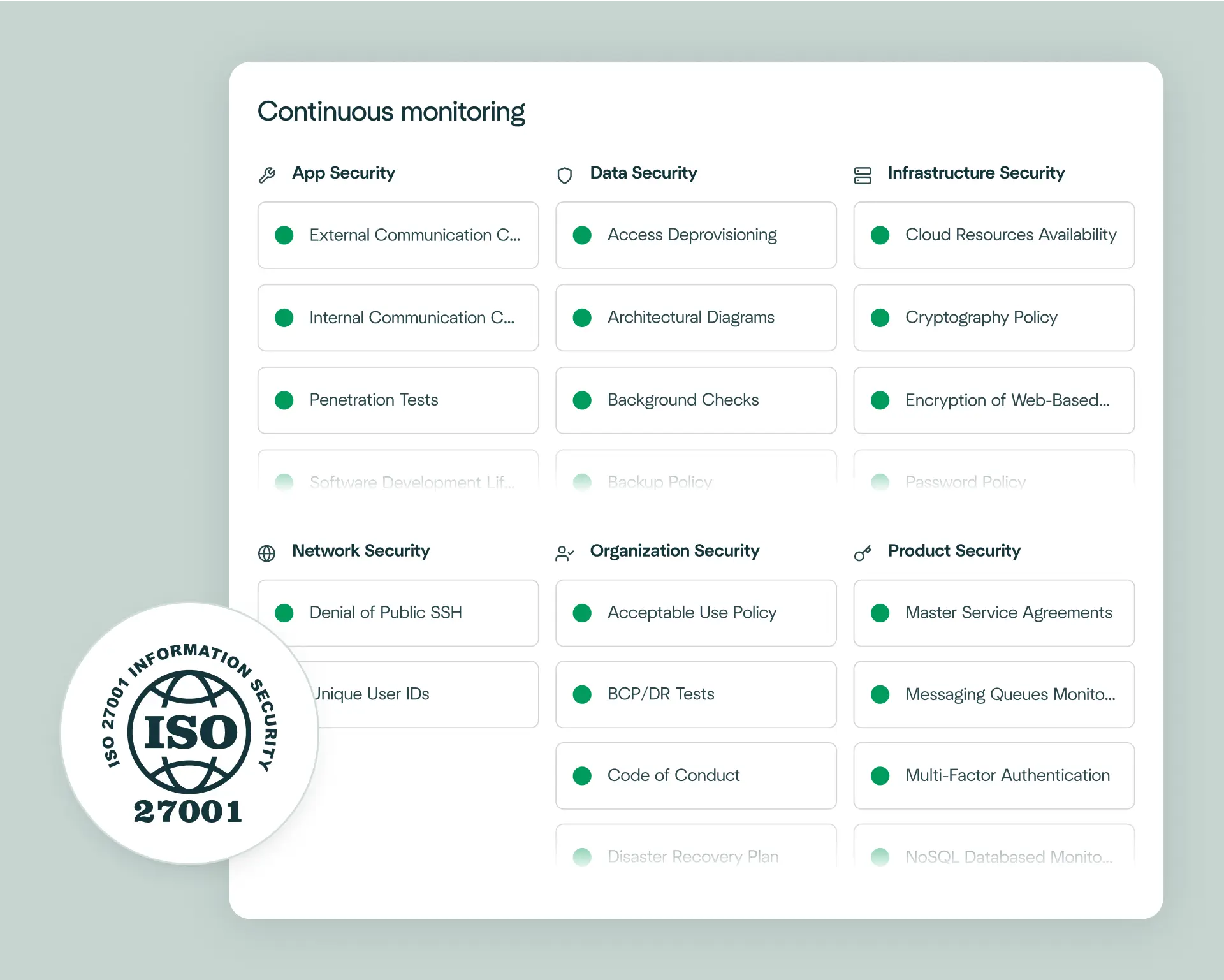Image resolution: width=1224 pixels, height=980 pixels.
Task: Select the server icon beside Infrastructure Security
Action: point(863,175)
